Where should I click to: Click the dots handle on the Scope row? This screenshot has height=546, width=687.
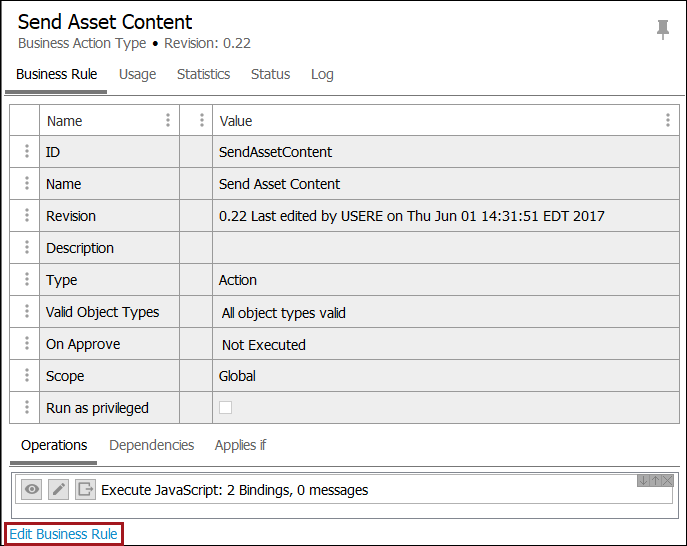click(26, 377)
